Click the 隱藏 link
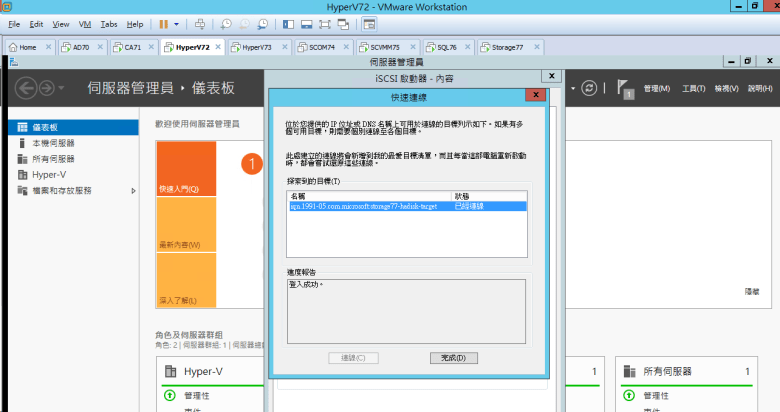 click(x=752, y=290)
